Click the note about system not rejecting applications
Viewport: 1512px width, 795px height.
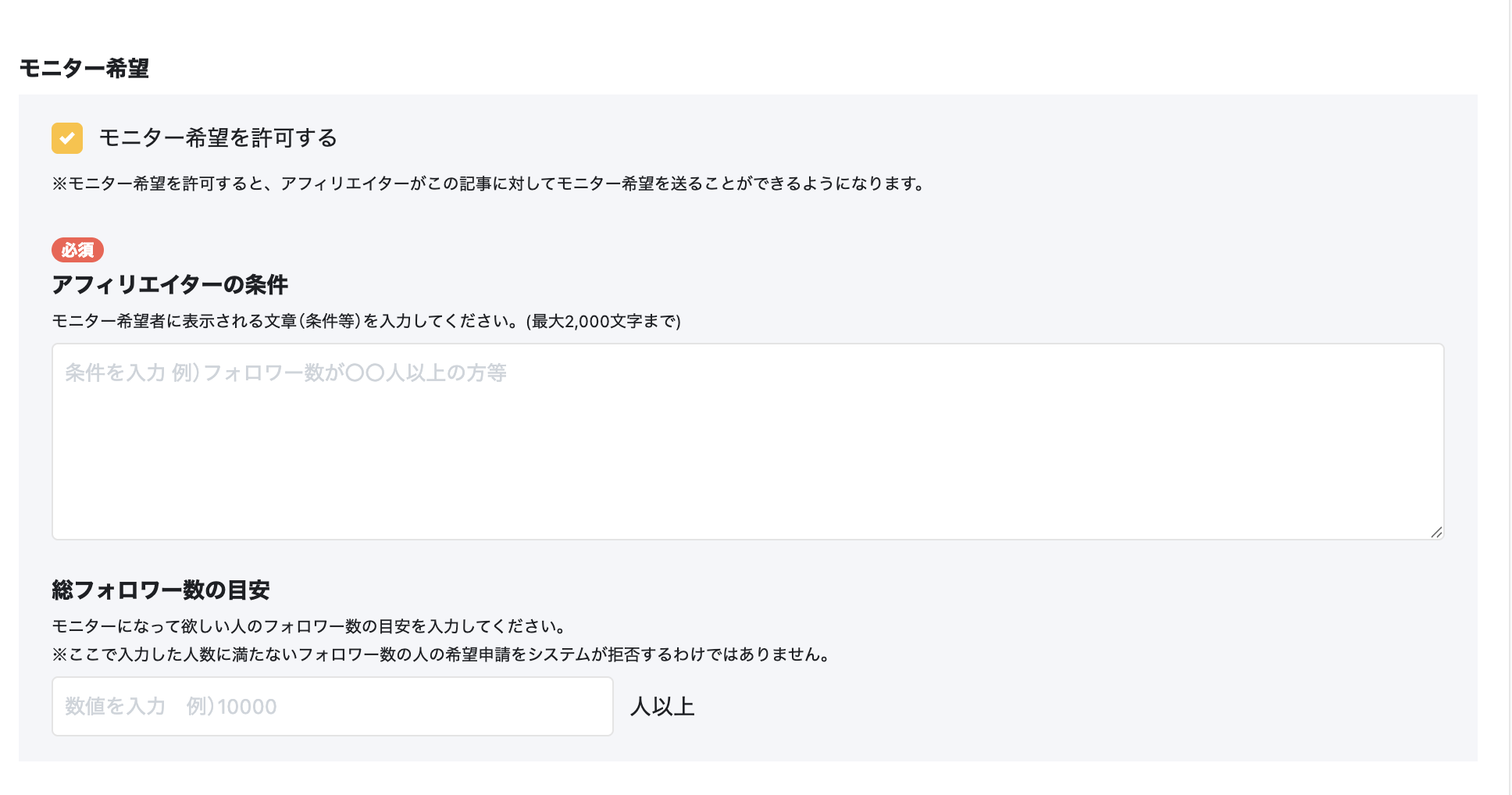click(441, 655)
